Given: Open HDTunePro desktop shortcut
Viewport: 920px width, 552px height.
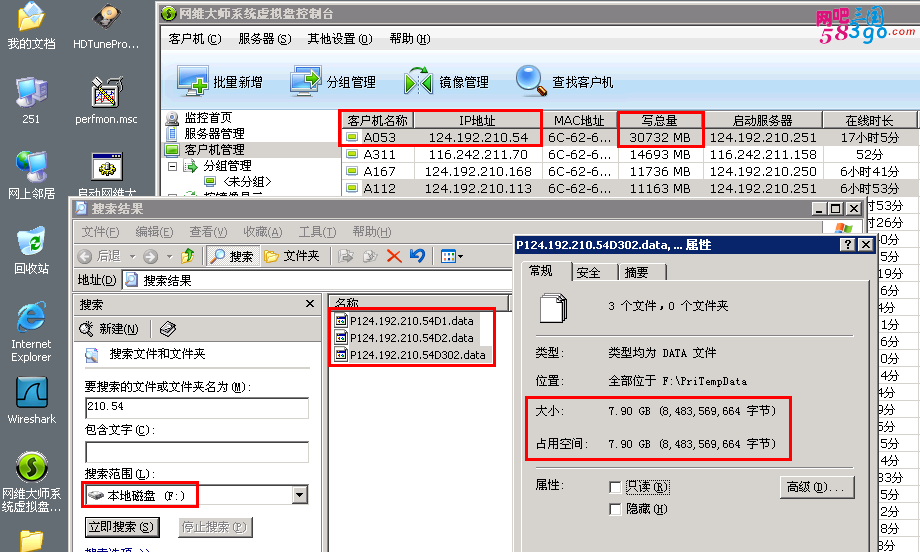Looking at the screenshot, I should click(106, 26).
